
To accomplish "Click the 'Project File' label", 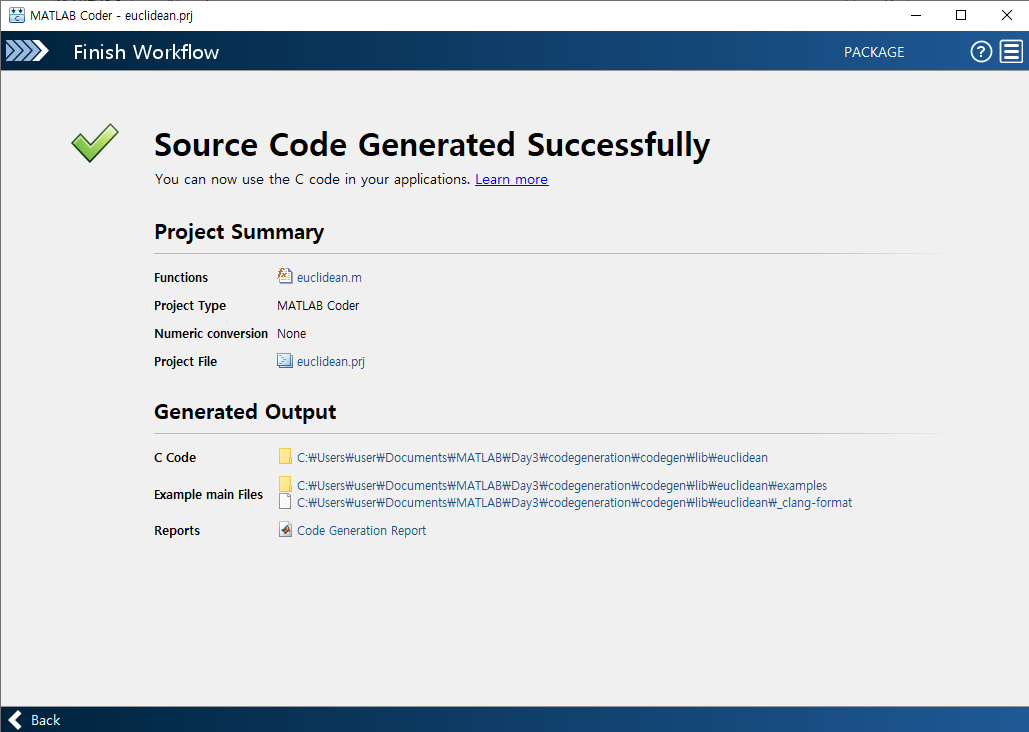I will pos(185,362).
